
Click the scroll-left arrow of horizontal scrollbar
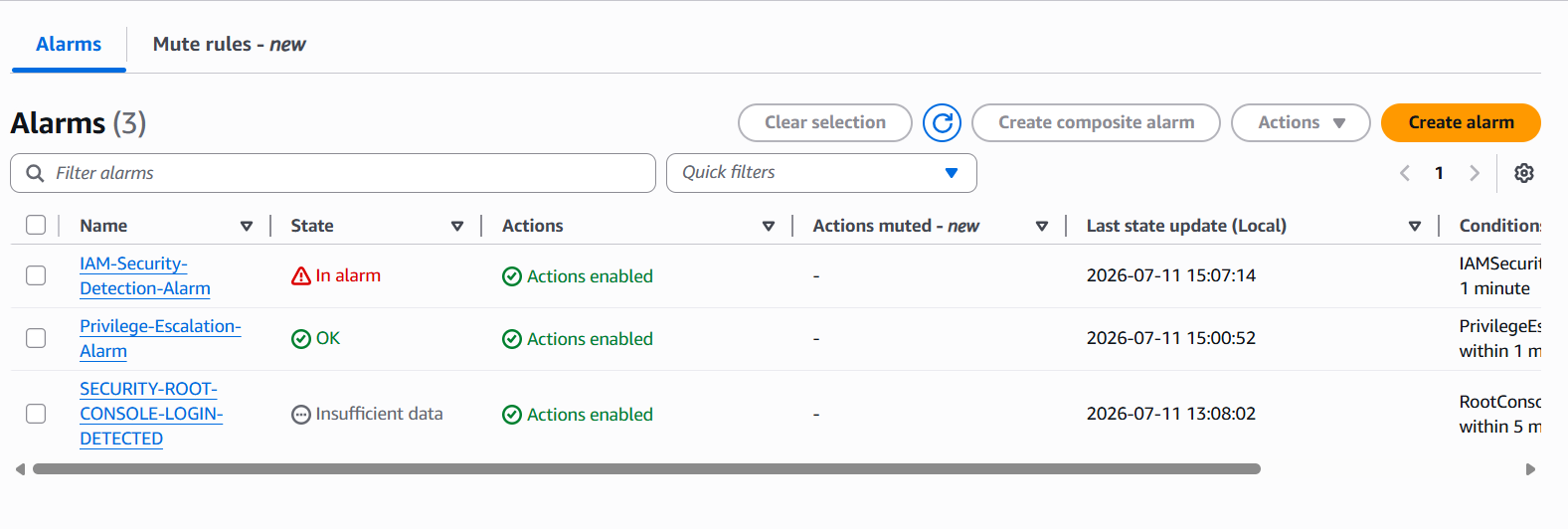[x=20, y=468]
